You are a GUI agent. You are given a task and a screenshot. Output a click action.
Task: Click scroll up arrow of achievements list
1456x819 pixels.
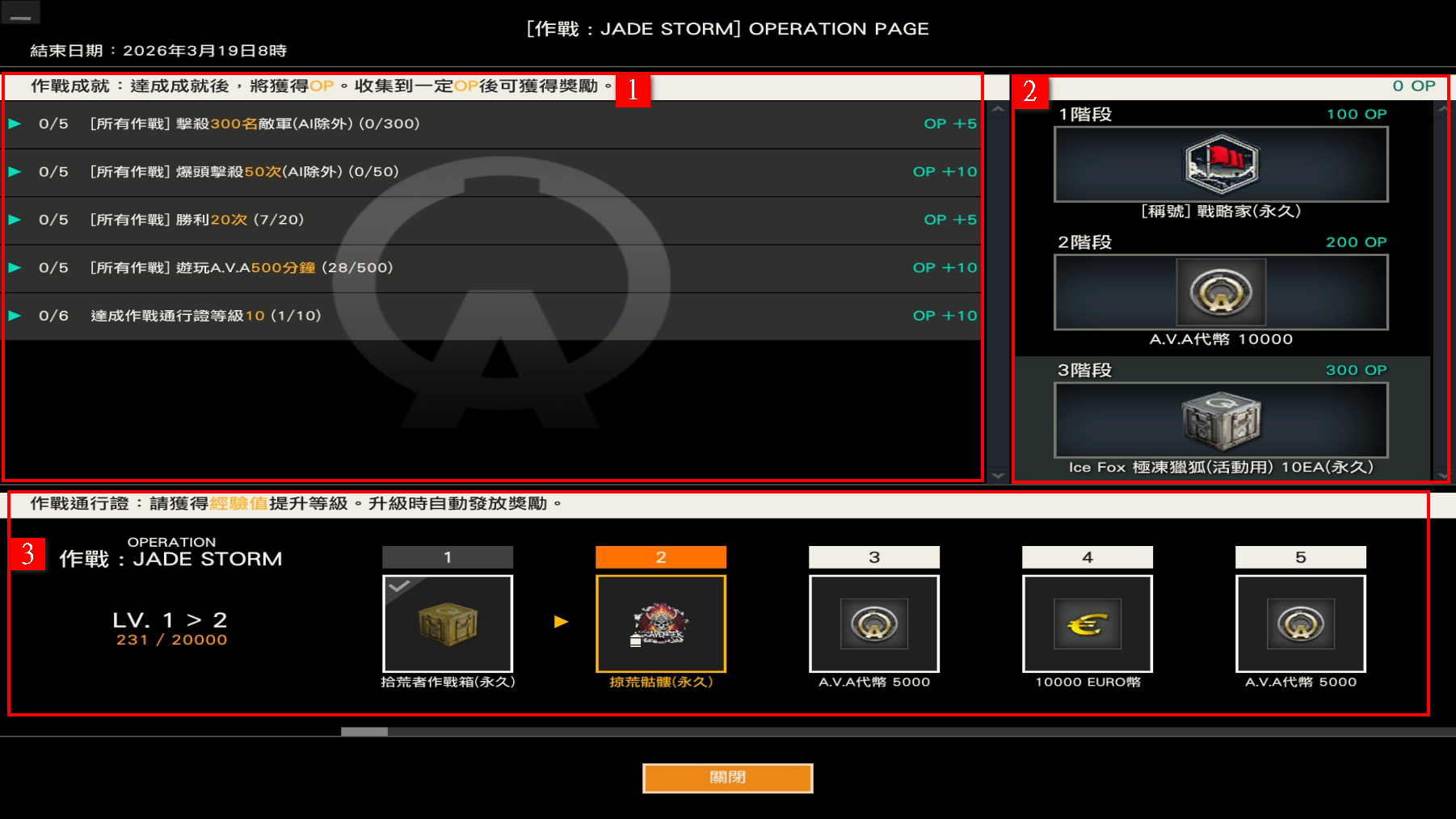[x=998, y=109]
